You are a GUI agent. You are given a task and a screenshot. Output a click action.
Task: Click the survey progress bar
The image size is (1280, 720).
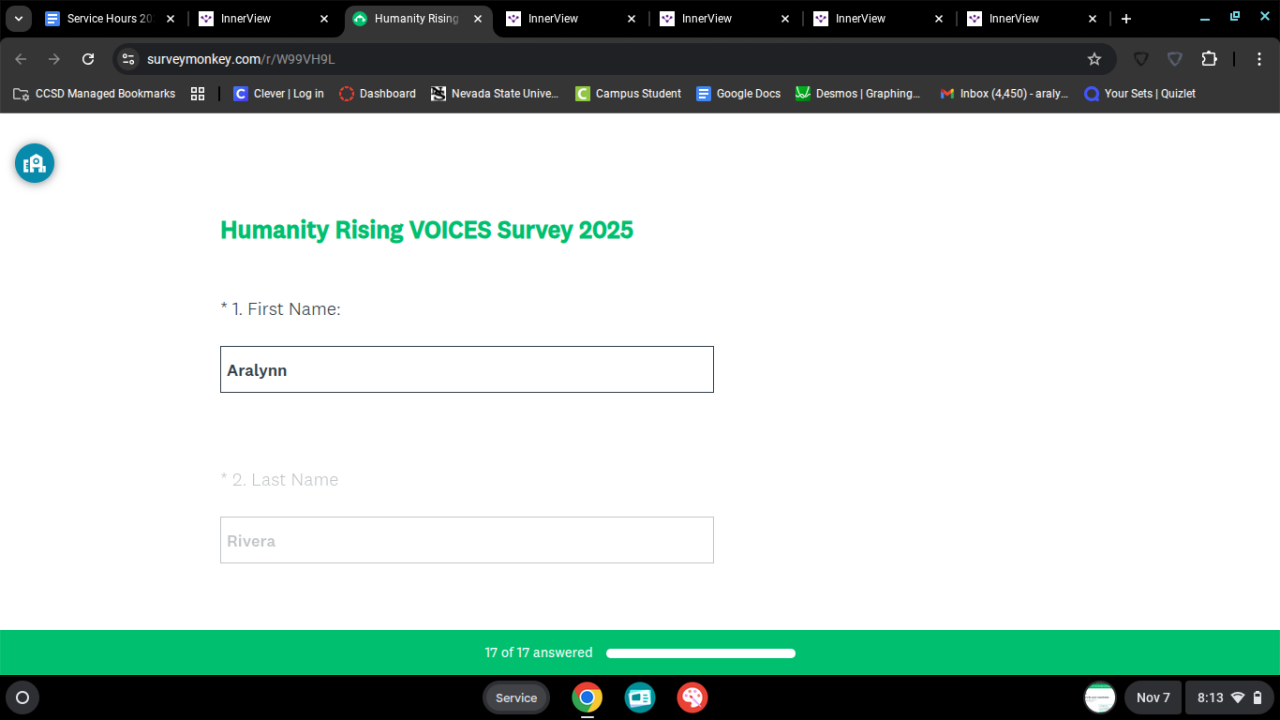(x=701, y=653)
